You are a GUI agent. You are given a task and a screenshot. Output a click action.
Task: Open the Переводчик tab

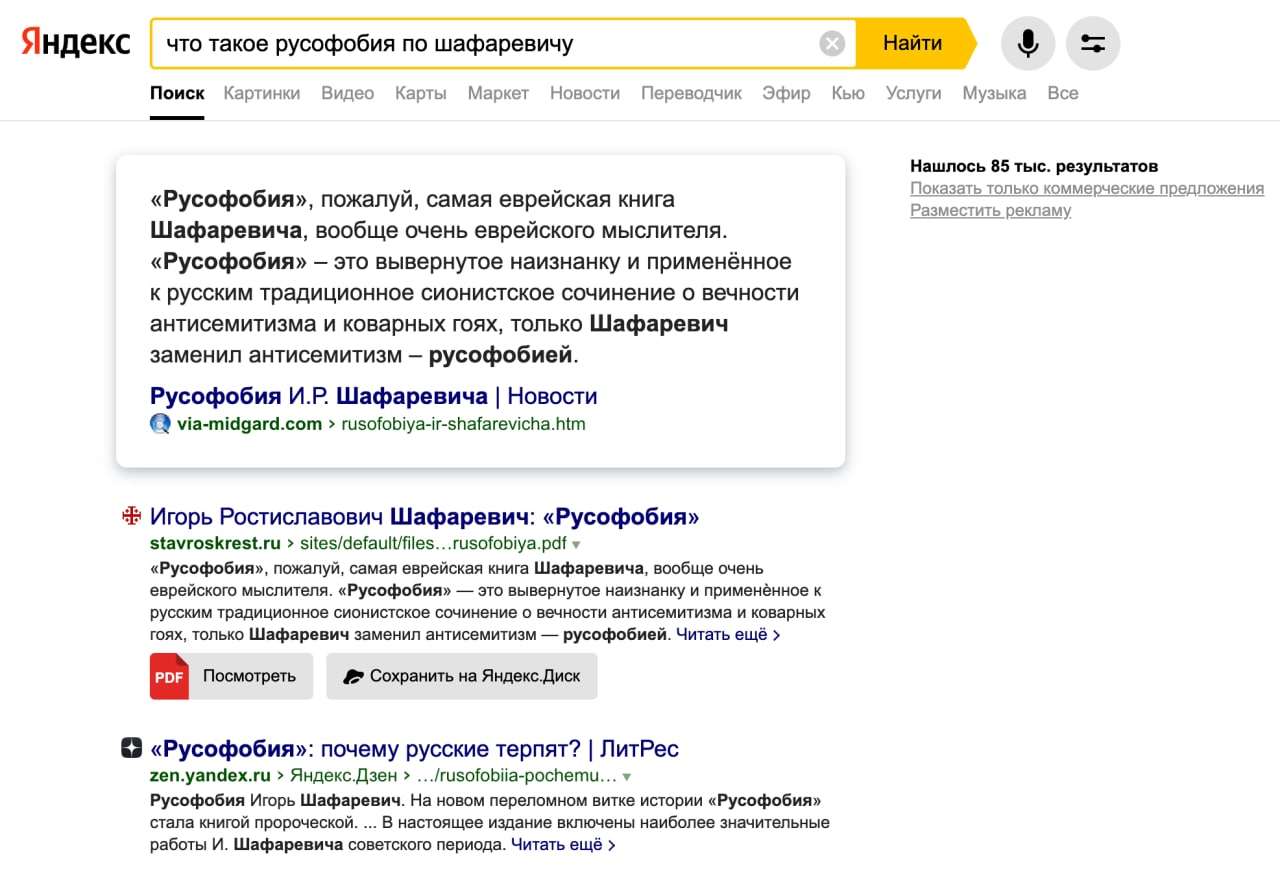pyautogui.click(x=692, y=93)
